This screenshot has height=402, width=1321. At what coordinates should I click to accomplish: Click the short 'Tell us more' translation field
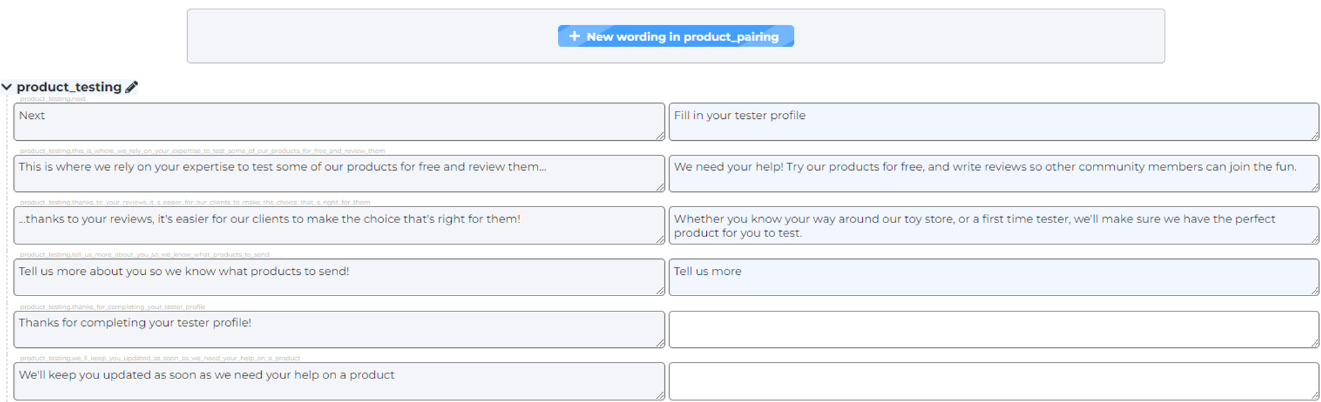click(993, 277)
